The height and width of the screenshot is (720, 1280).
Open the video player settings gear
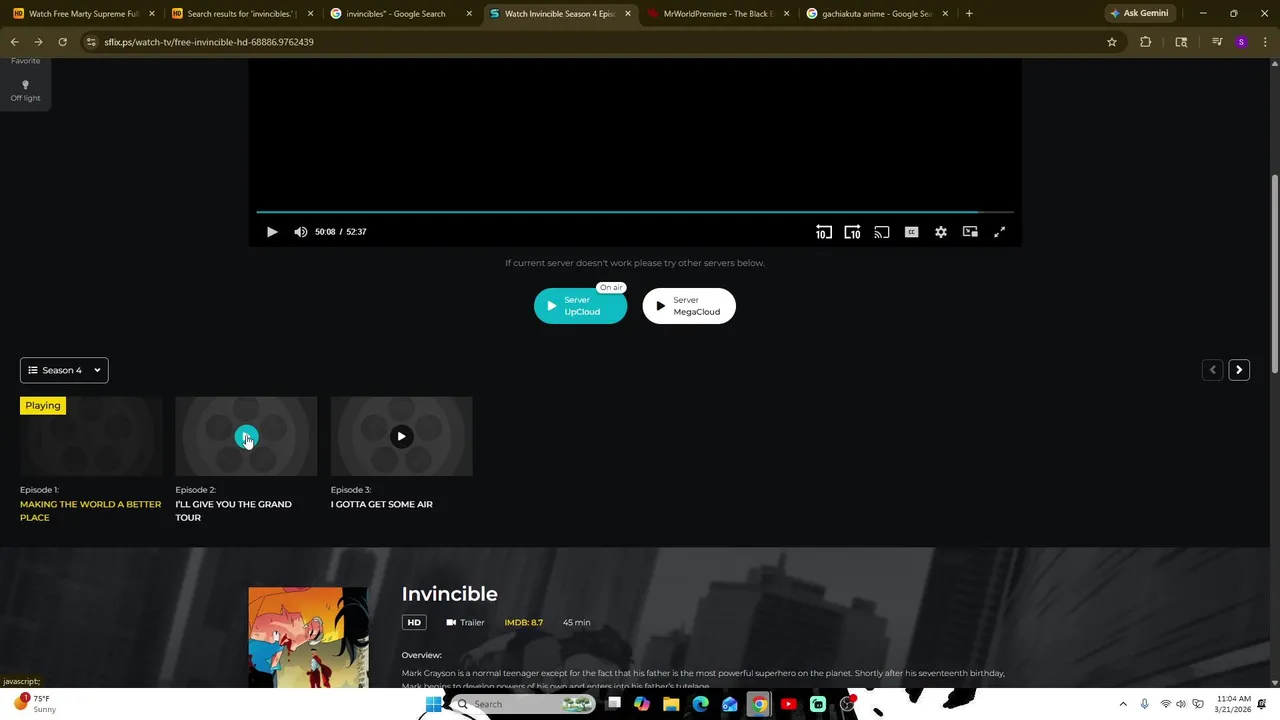tap(941, 232)
